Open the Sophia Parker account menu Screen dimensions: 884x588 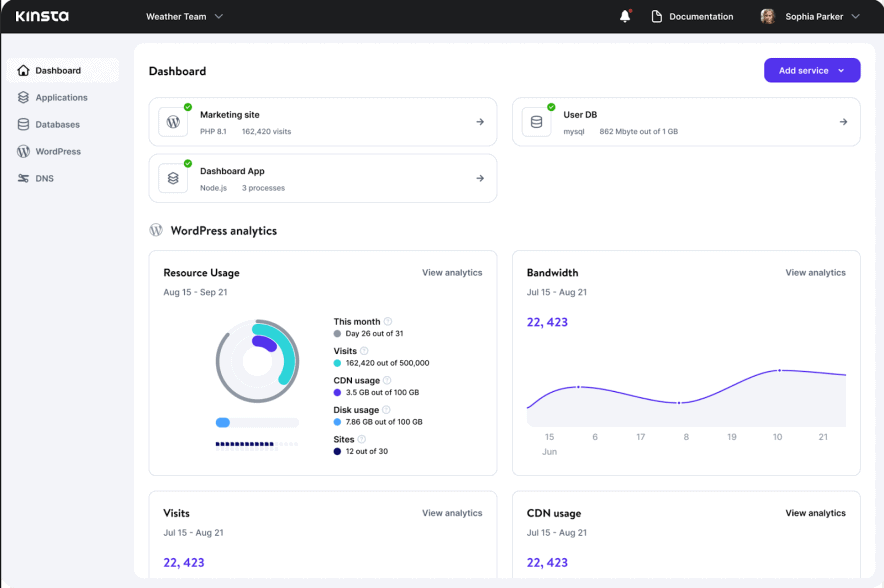click(x=809, y=16)
